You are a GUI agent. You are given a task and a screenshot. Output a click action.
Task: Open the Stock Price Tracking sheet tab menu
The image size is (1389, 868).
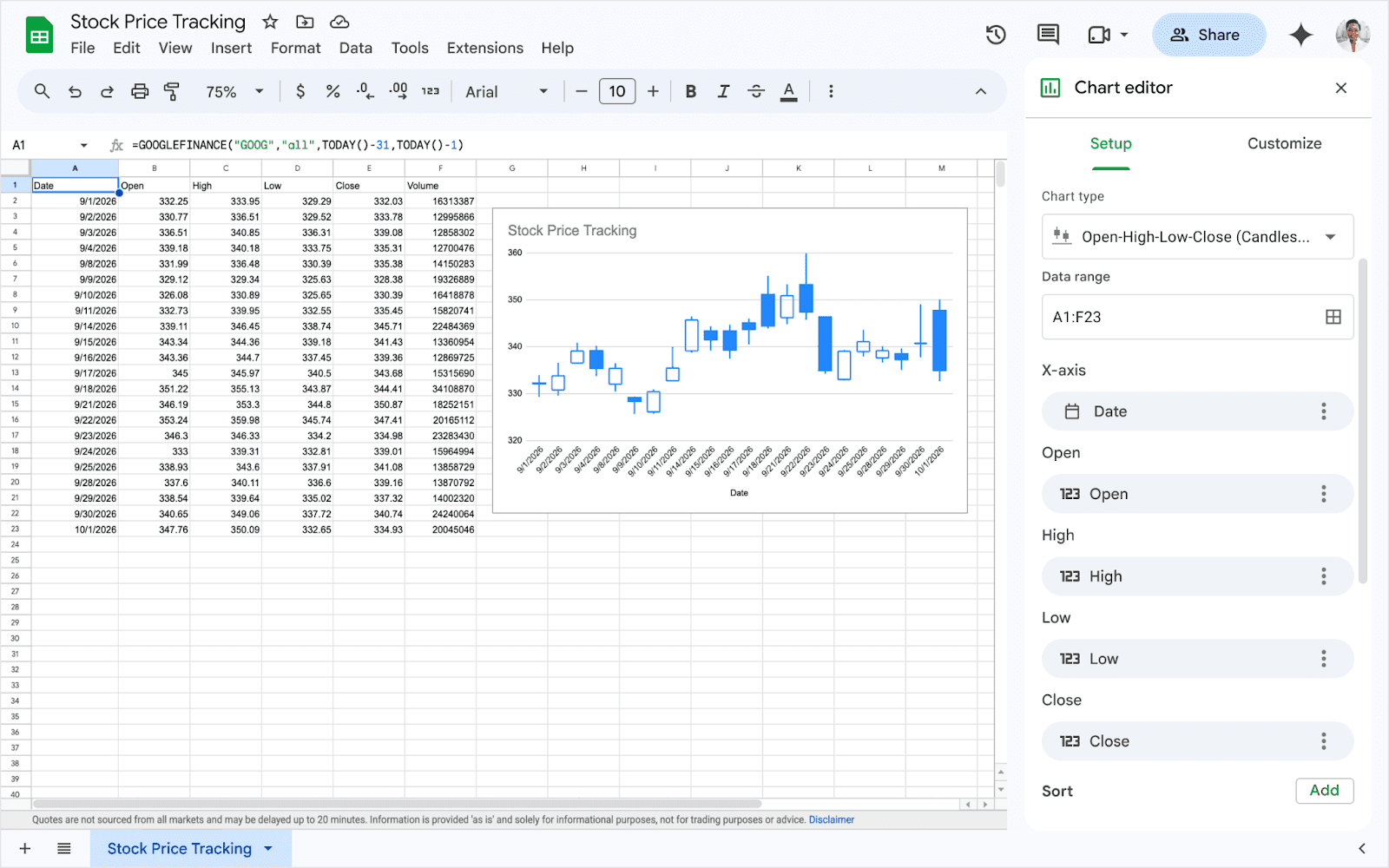coord(268,849)
